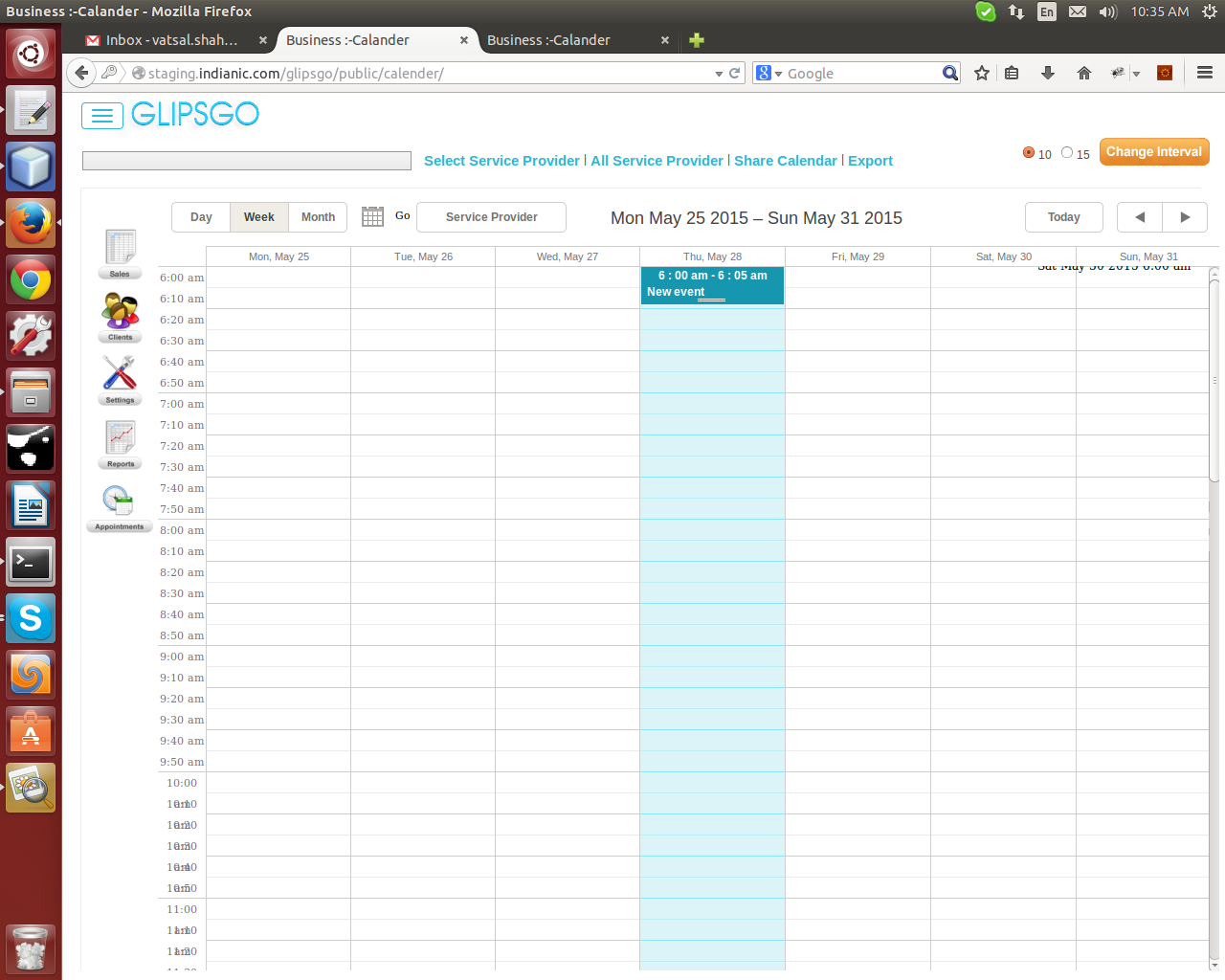1225x980 pixels.
Task: Open the Settings tools icon
Action: 121,380
